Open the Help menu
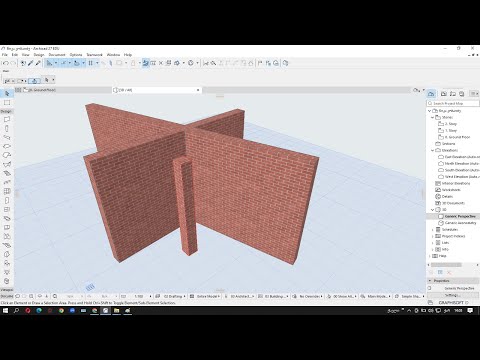 coord(128,55)
